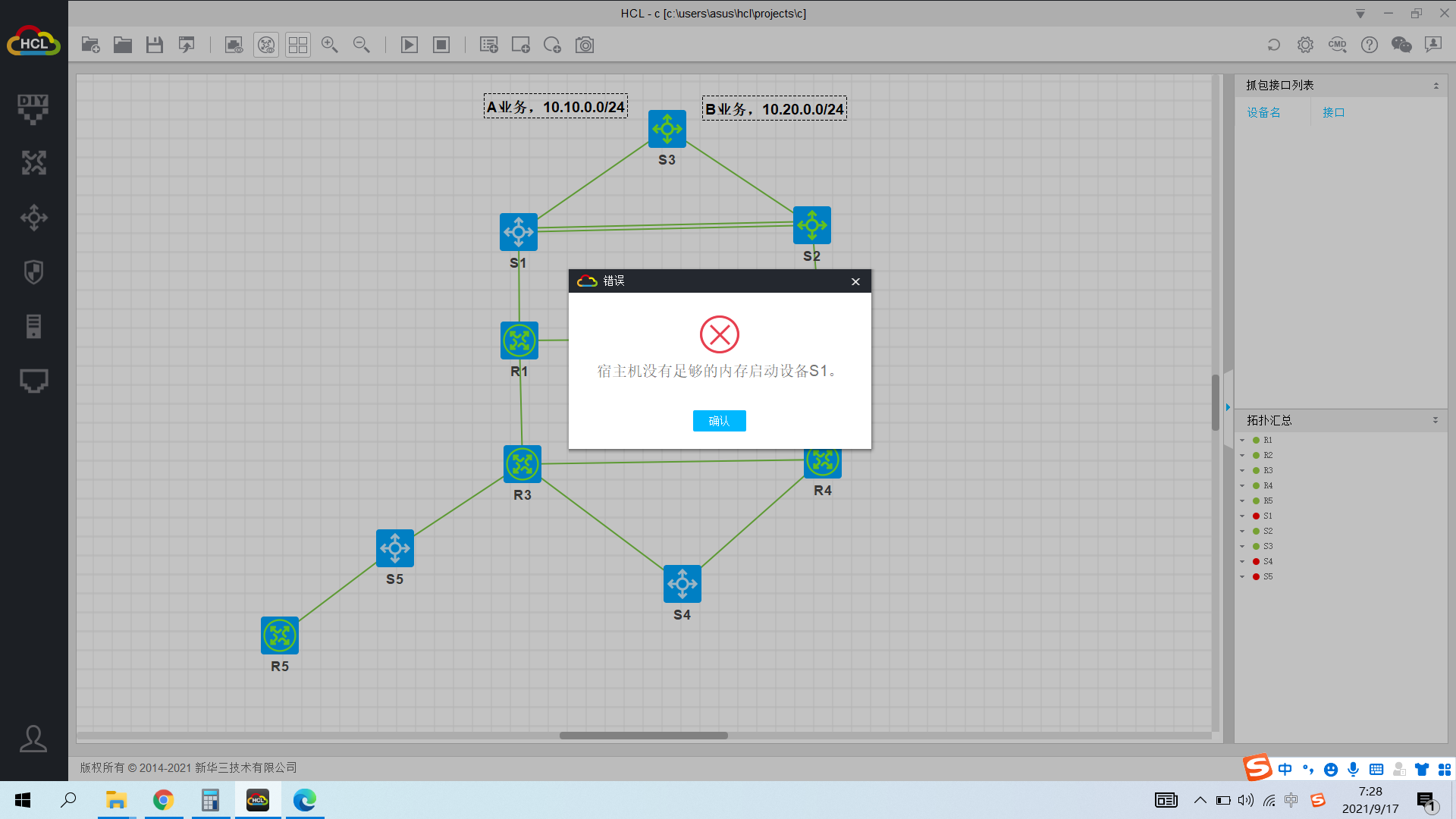Open the router device category in sidebar
Screen dimensions: 1456x819
33,163
